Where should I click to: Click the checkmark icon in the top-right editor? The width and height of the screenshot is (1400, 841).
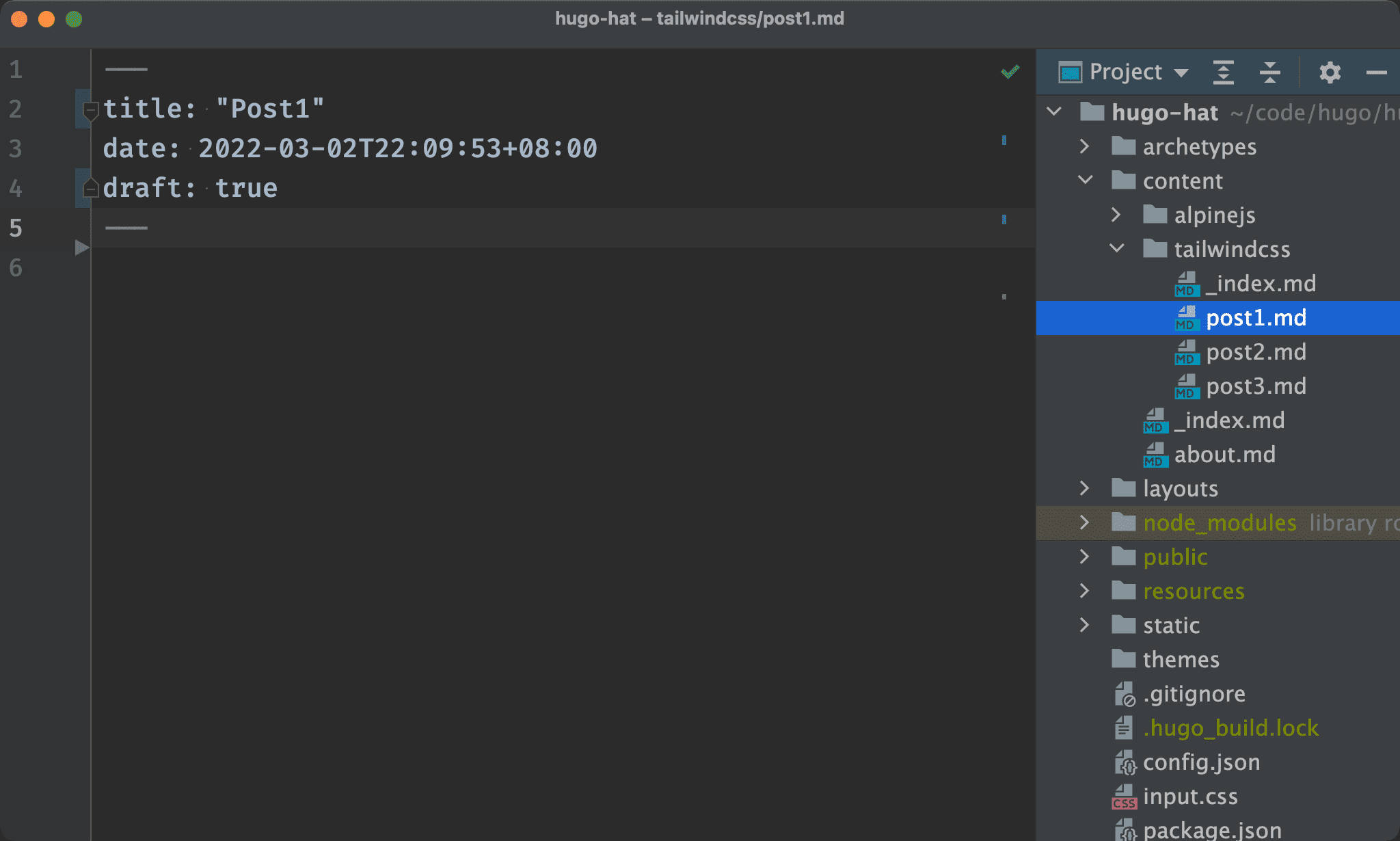[1010, 71]
